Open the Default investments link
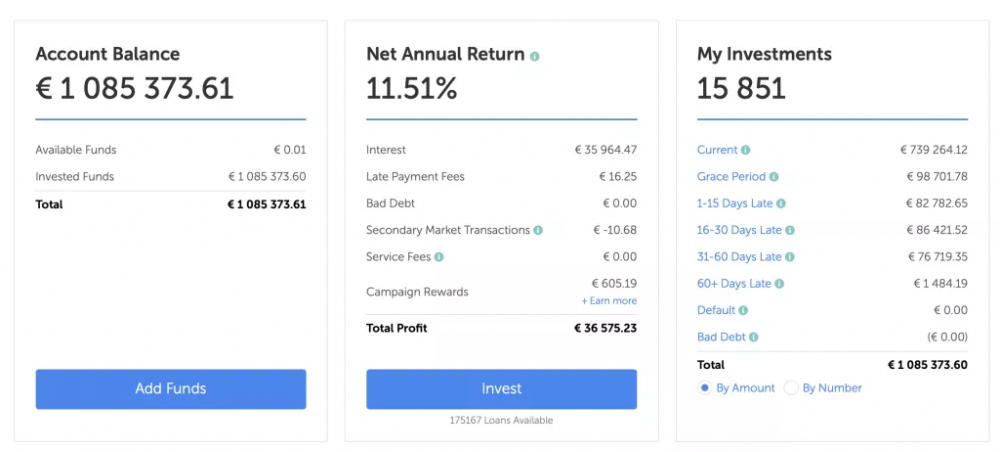This screenshot has height=452, width=1000. tap(716, 311)
